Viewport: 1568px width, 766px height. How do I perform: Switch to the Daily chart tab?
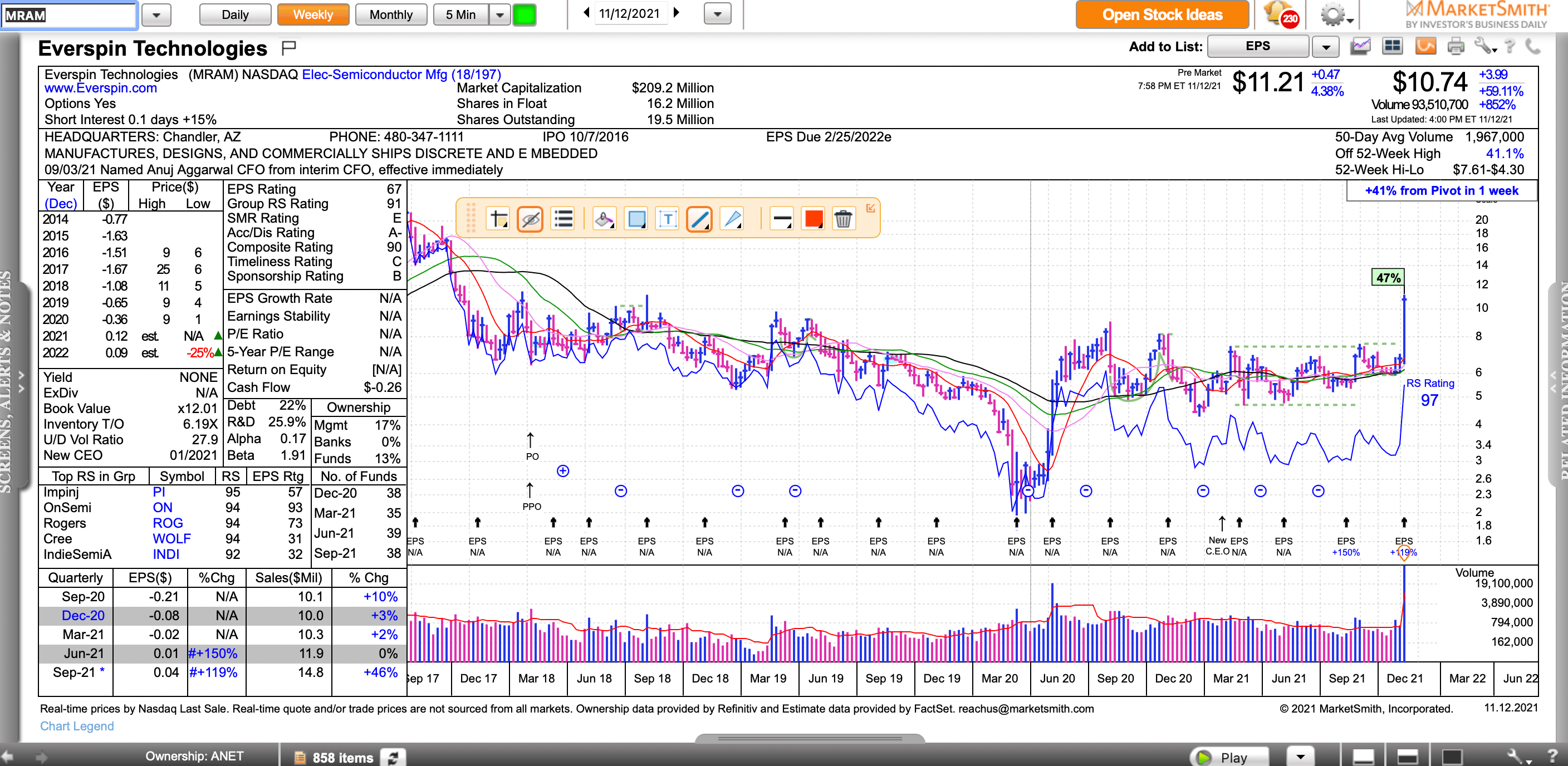pos(235,14)
